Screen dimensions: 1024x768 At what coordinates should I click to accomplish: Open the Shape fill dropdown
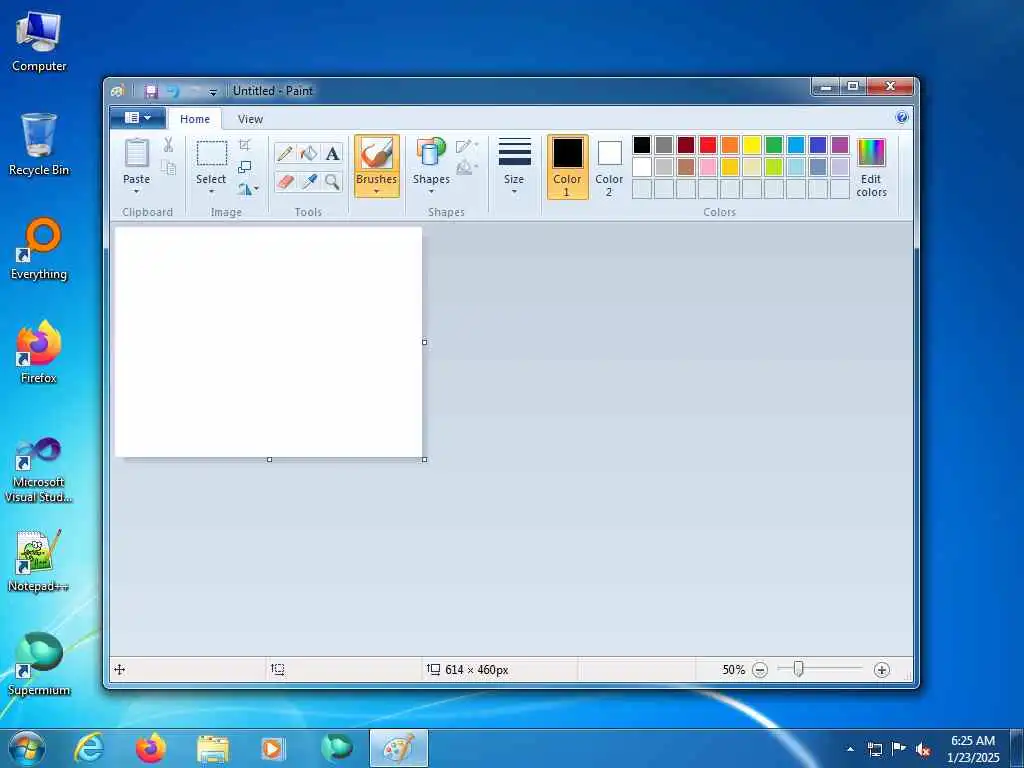pos(468,168)
